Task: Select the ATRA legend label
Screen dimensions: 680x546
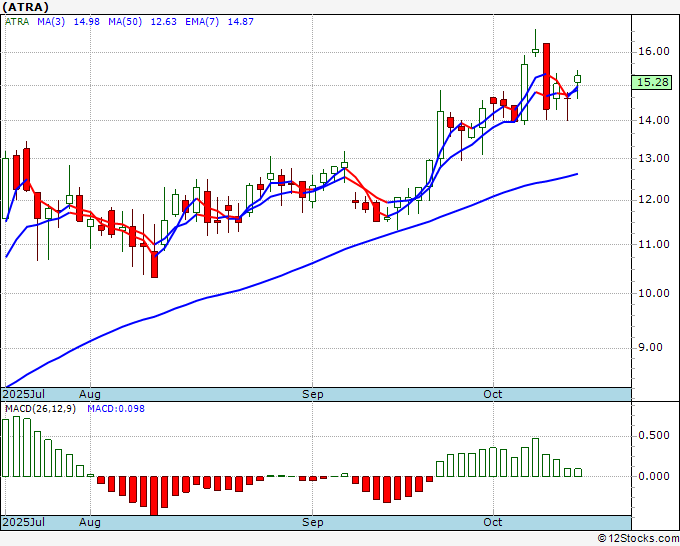Action: [17, 22]
